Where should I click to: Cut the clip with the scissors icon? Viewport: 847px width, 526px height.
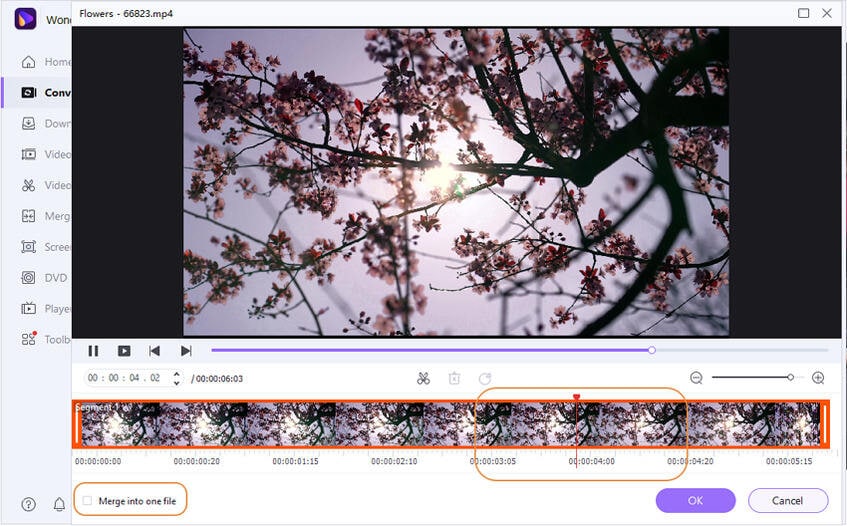click(x=424, y=379)
